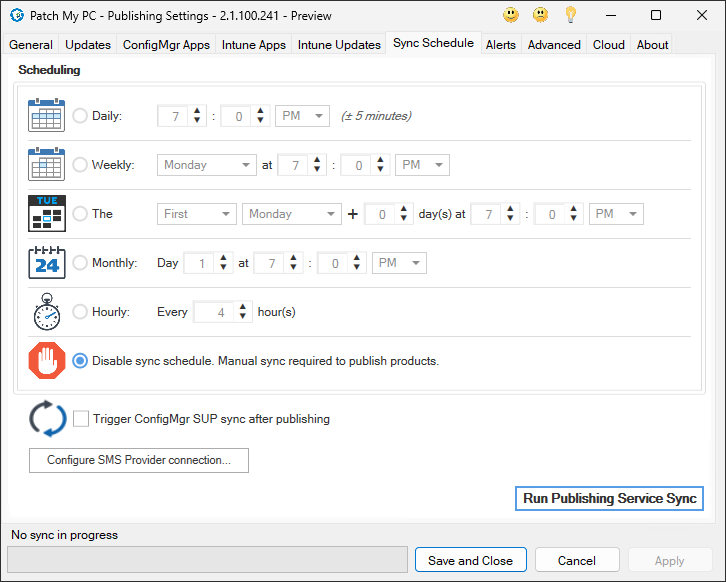This screenshot has height=582, width=726.
Task: Click the sync progress bar
Action: 207,559
